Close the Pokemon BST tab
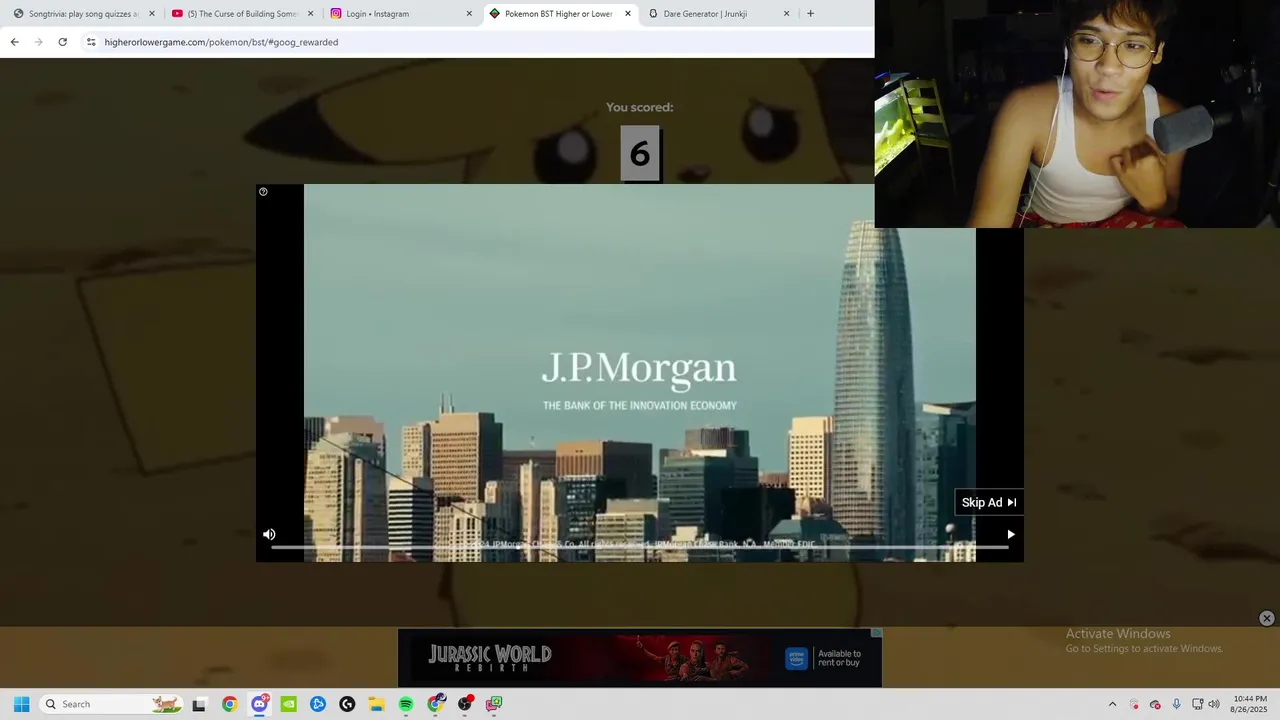The width and height of the screenshot is (1280, 720). coord(628,14)
